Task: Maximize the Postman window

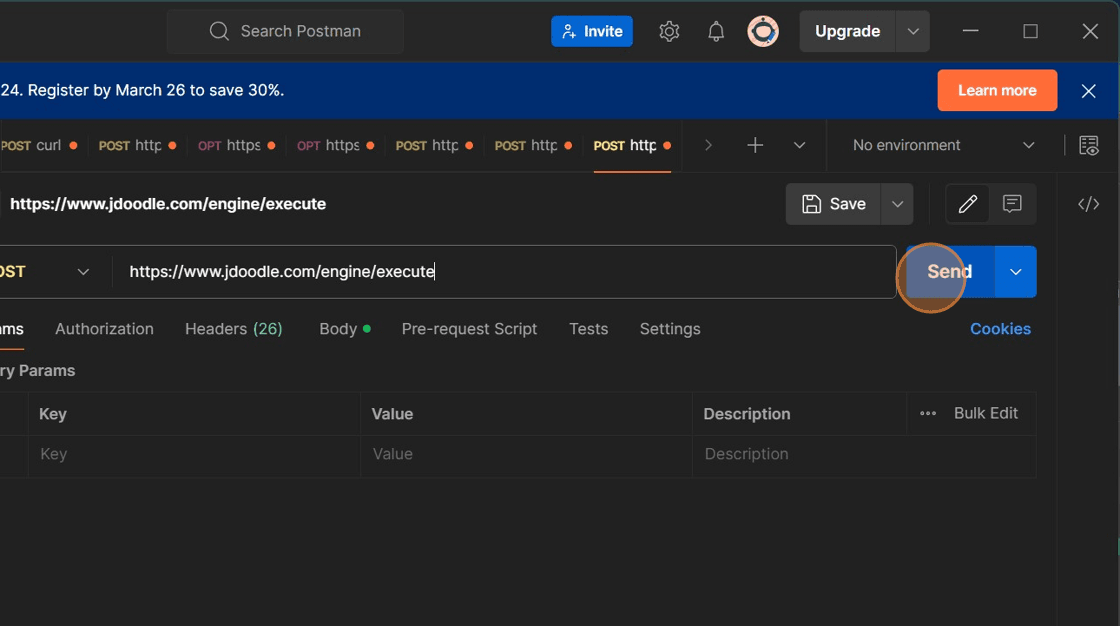Action: coord(1030,31)
